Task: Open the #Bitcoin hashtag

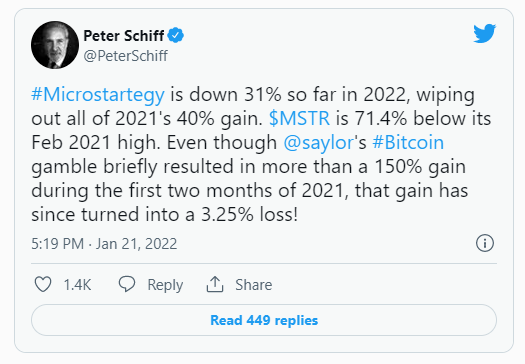Action: point(408,143)
